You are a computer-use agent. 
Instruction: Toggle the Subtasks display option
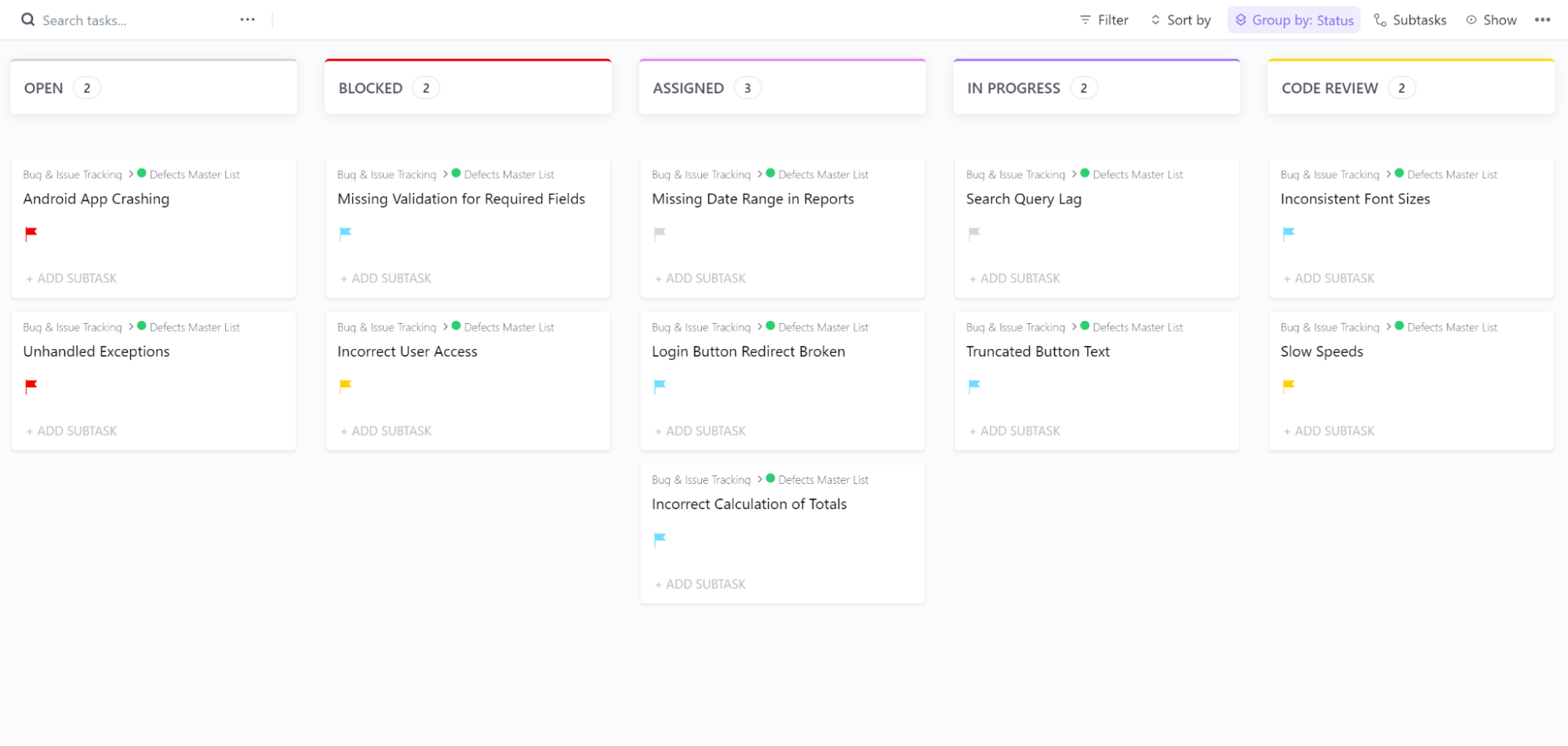1410,20
